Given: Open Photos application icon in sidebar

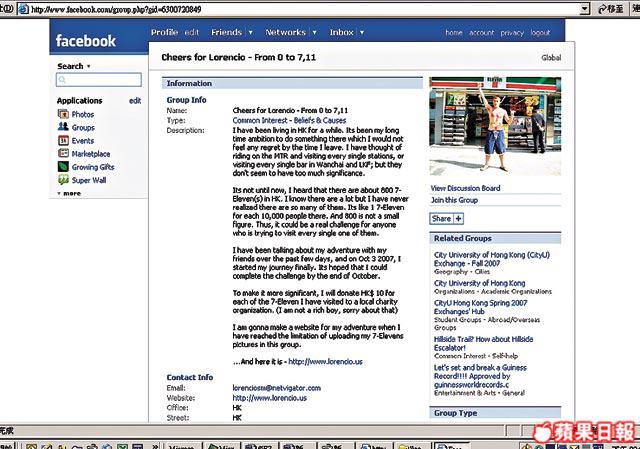Looking at the screenshot, I should (x=63, y=114).
